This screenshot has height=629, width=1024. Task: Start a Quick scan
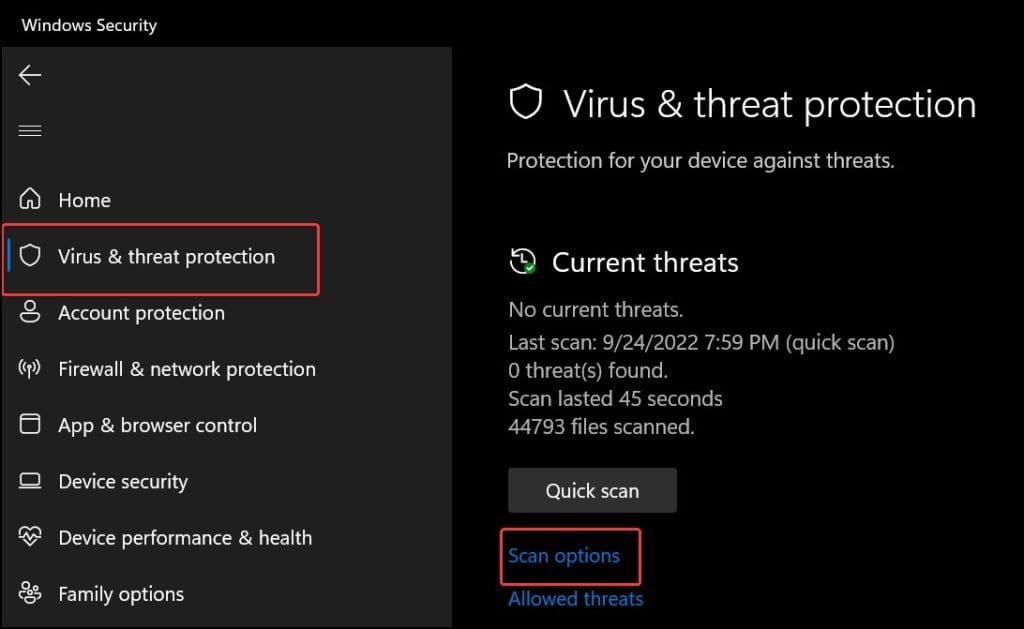[x=592, y=490]
